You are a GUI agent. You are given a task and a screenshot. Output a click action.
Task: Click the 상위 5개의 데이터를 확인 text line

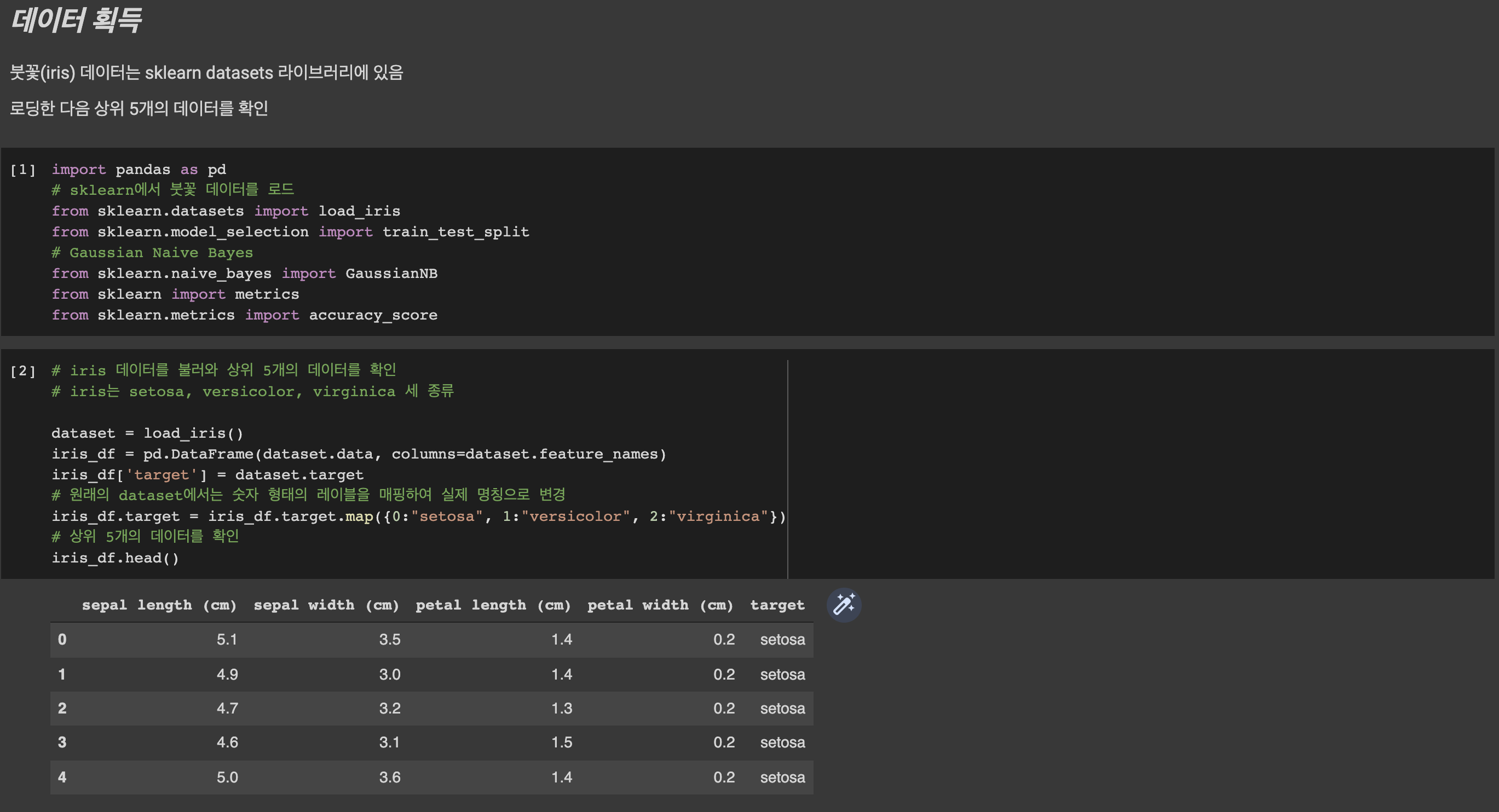point(139,108)
